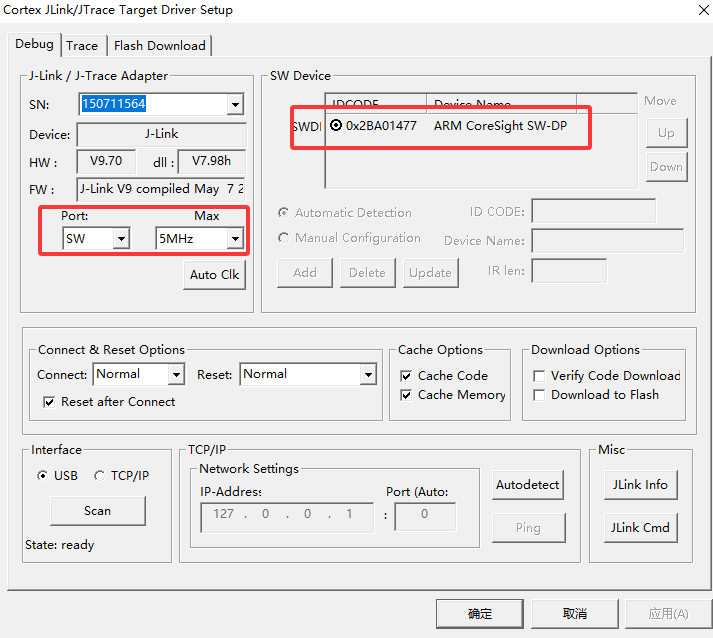Click the HW version V9.70 field
This screenshot has width=713, height=638.
click(106, 161)
